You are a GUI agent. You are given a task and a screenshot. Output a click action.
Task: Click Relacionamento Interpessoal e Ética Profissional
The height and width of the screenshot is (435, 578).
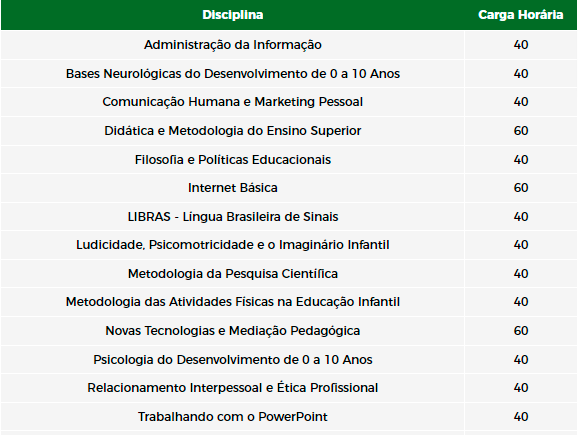[233, 388]
